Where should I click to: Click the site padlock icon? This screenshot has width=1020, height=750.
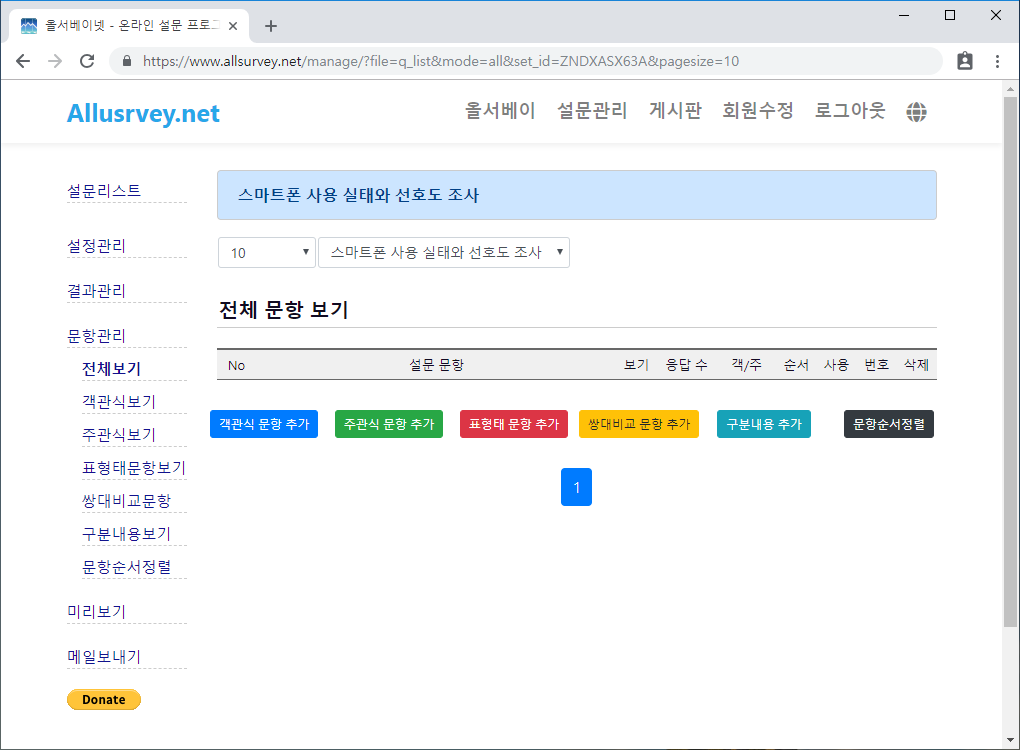tap(127, 61)
